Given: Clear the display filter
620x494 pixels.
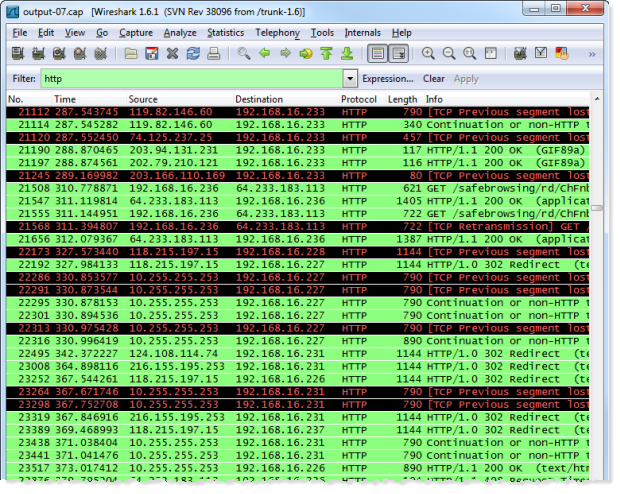Looking at the screenshot, I should pos(434,79).
